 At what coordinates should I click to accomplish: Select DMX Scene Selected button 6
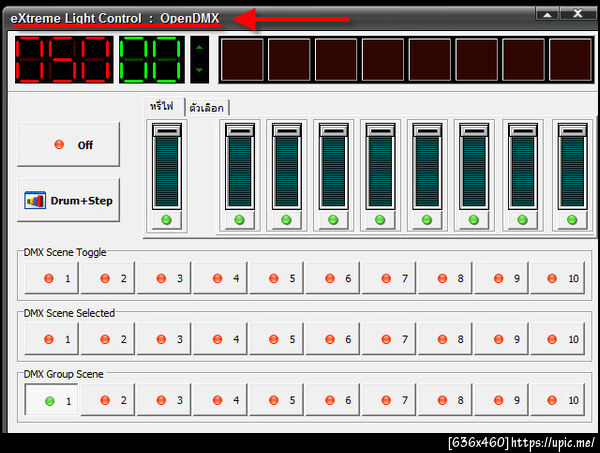pos(333,339)
